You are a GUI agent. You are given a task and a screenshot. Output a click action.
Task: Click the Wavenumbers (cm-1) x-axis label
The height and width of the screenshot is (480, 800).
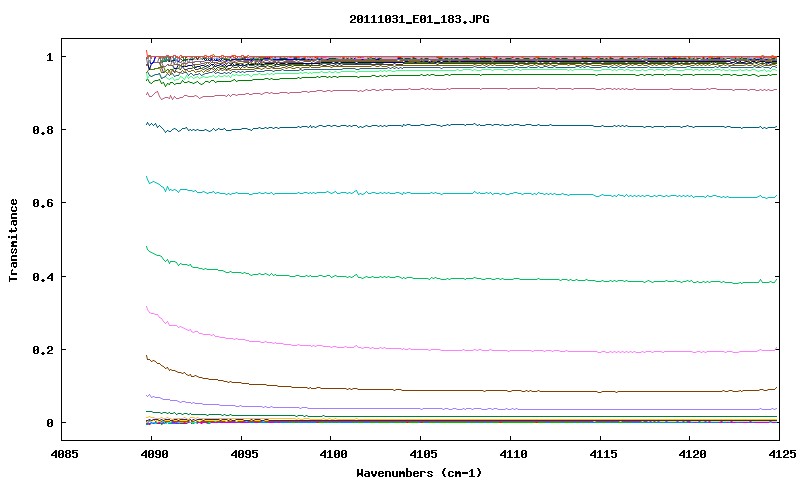(419, 473)
